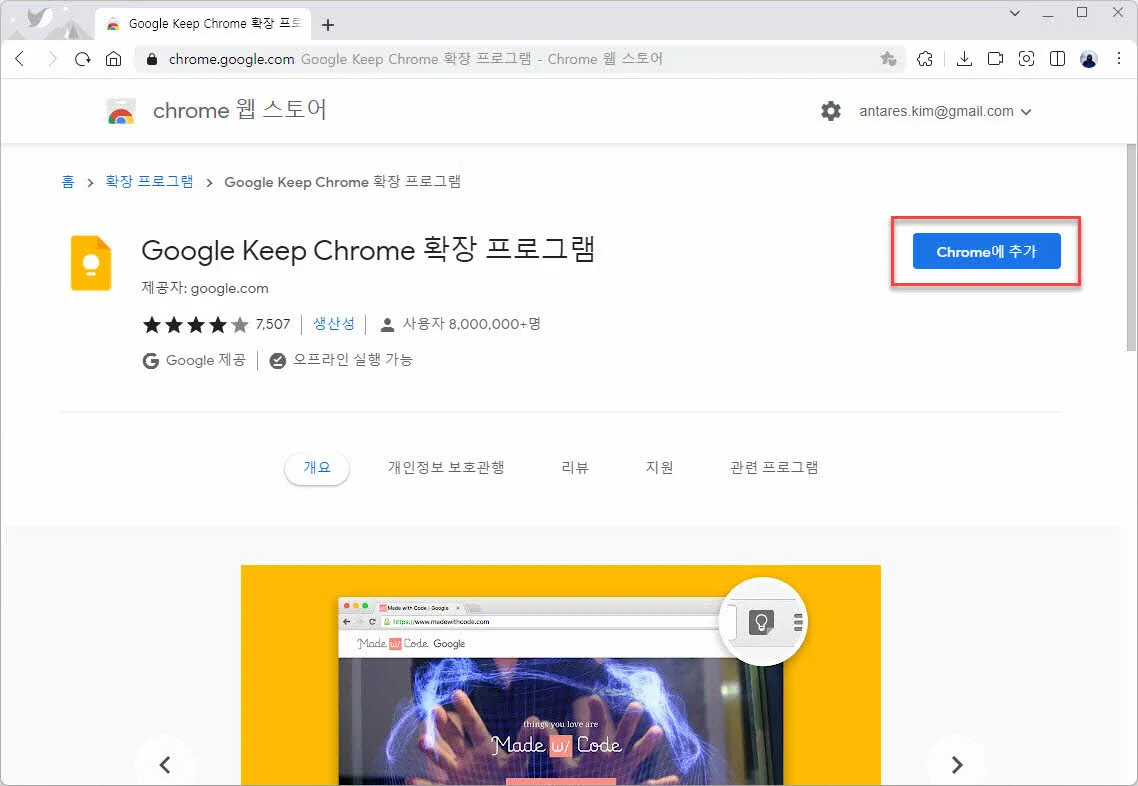Show the next screenshot in carousel
Screen dimensions: 1138x786
(957, 764)
